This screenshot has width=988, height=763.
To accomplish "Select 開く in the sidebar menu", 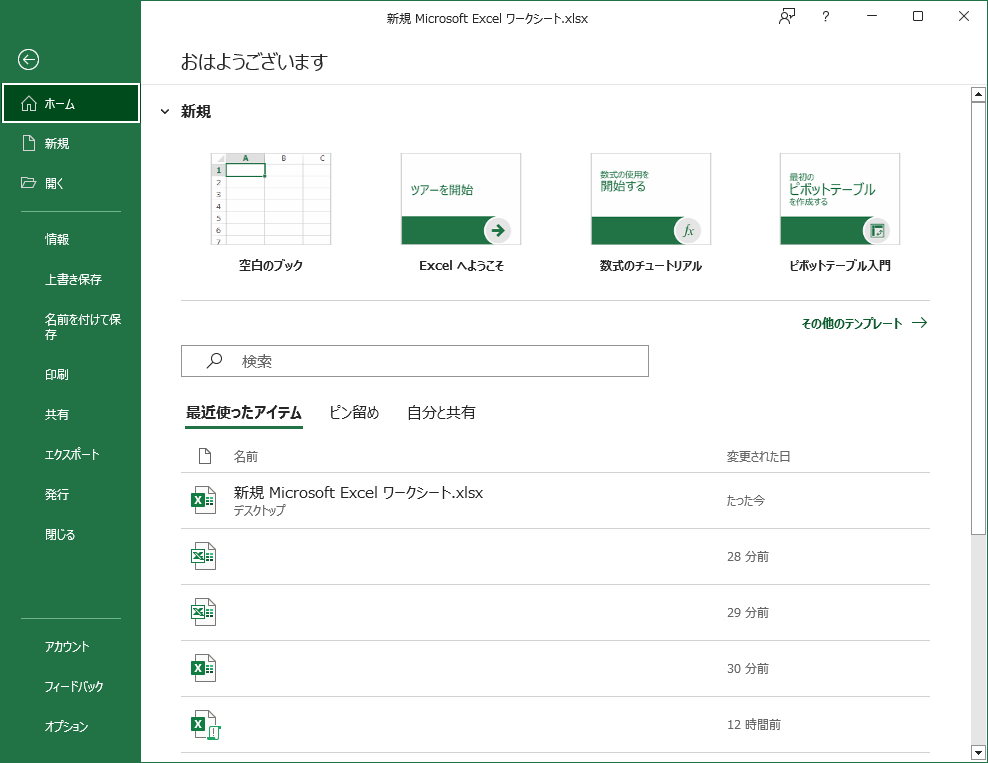I will click(71, 183).
